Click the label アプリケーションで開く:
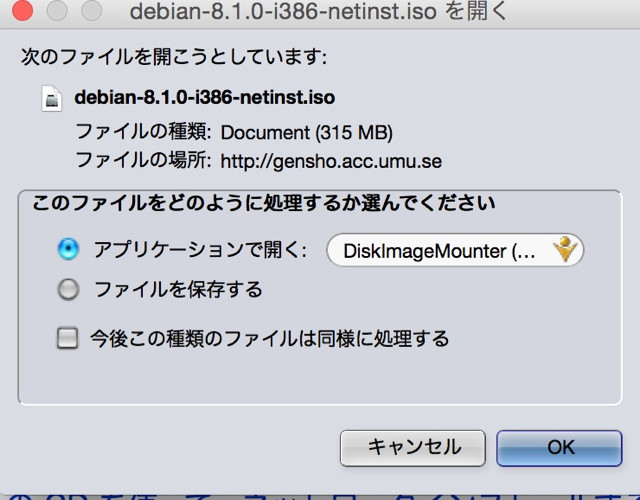This screenshot has width=640, height=500. pos(200,249)
